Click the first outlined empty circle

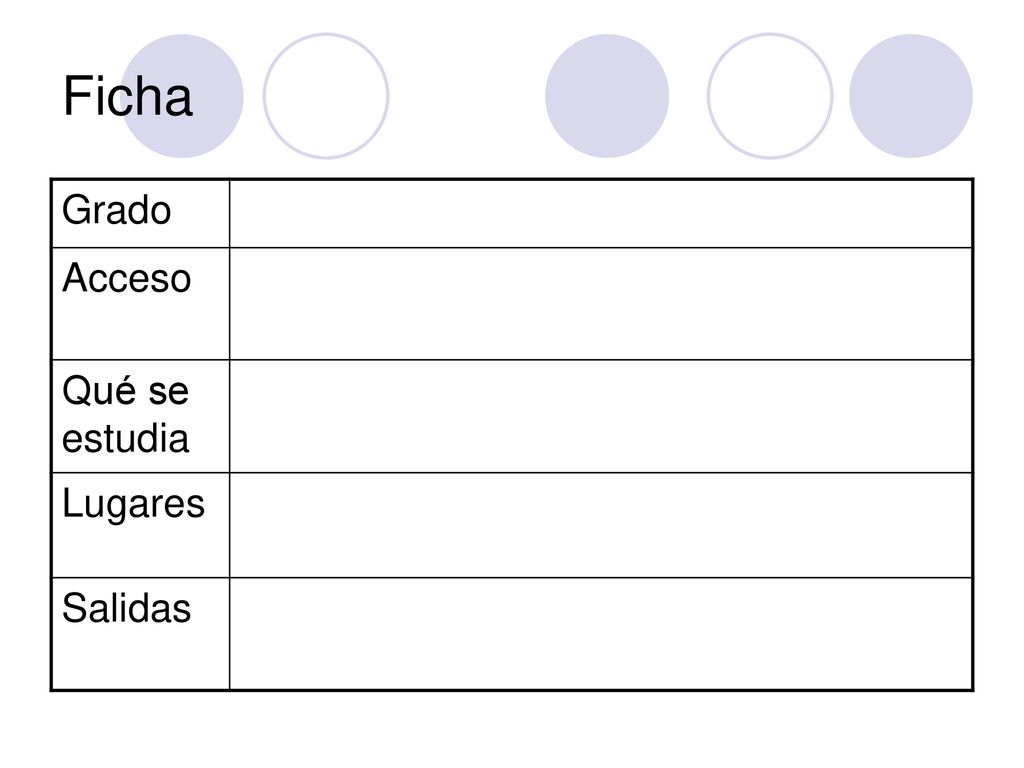tap(326, 96)
